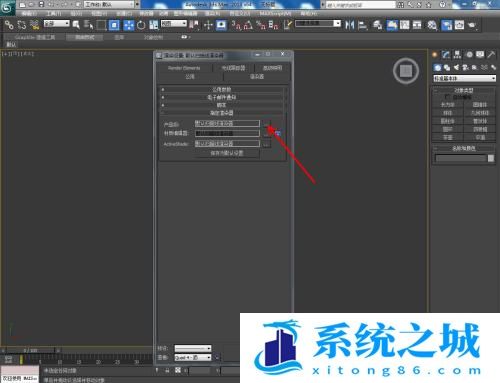Click the Select and Link tool
Screen dimensions: 500x383
tap(9, 25)
